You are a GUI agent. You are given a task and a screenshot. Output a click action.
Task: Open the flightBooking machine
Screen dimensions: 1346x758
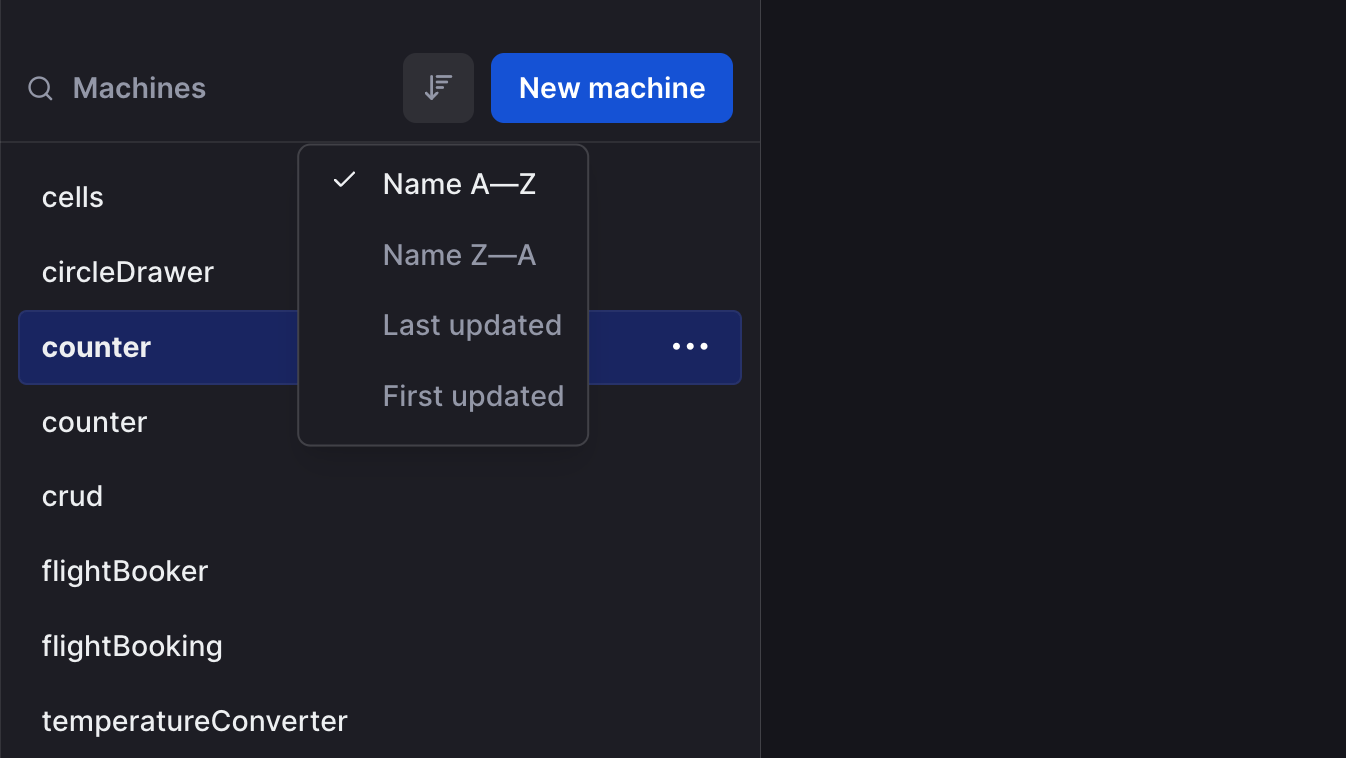pos(132,646)
